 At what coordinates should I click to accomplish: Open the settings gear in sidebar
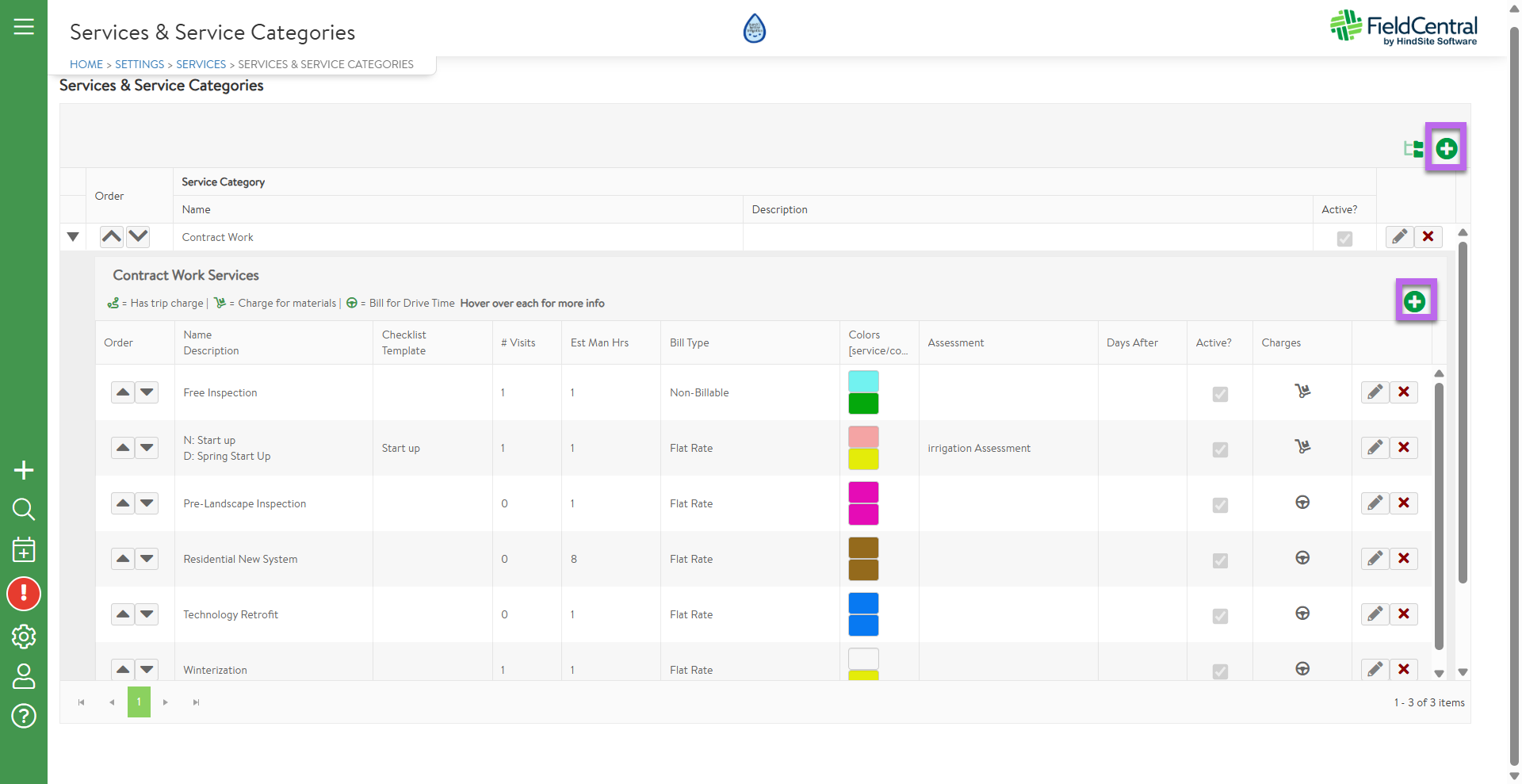pyautogui.click(x=24, y=636)
